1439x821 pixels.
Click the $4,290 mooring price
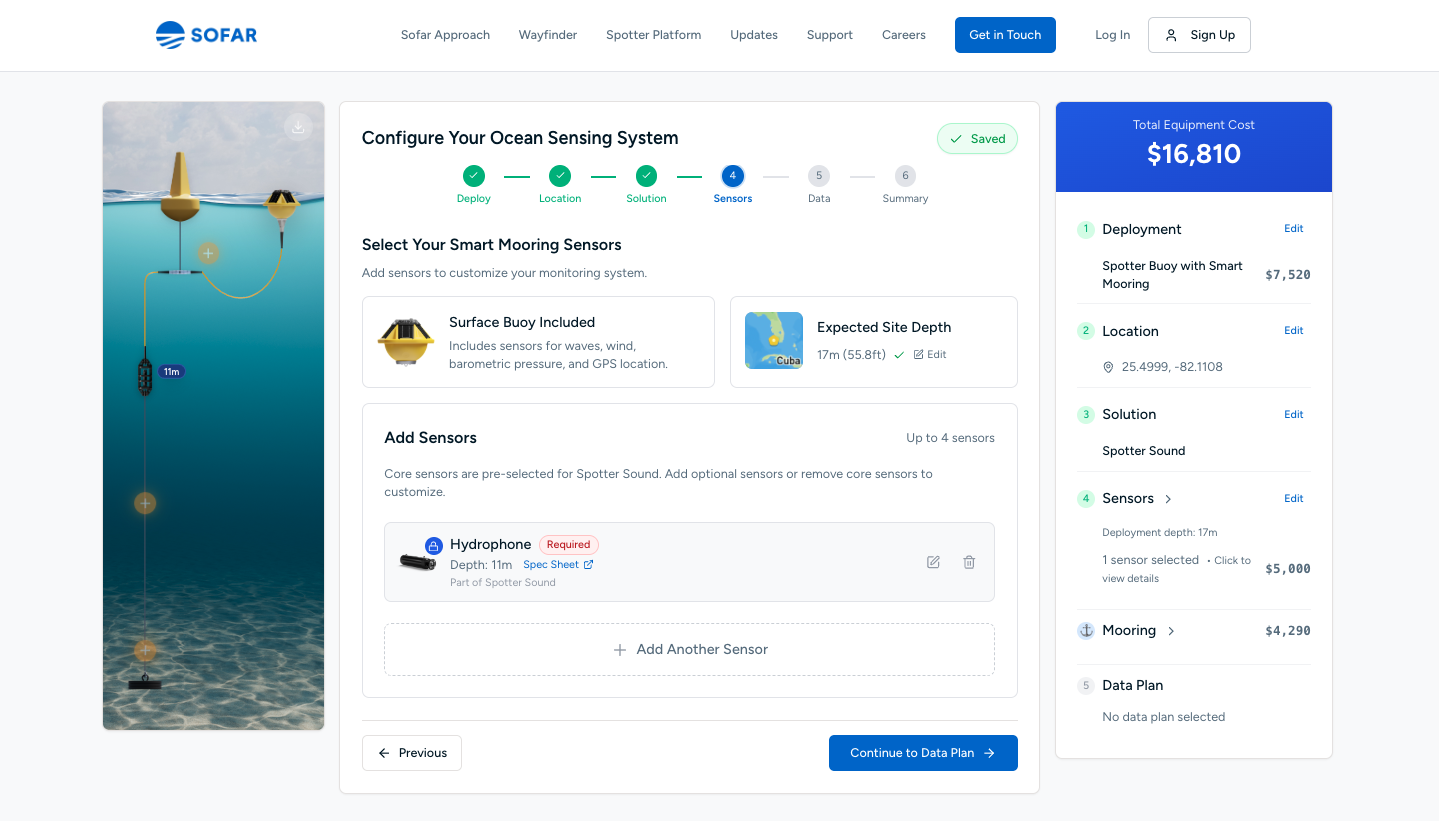[1288, 631]
